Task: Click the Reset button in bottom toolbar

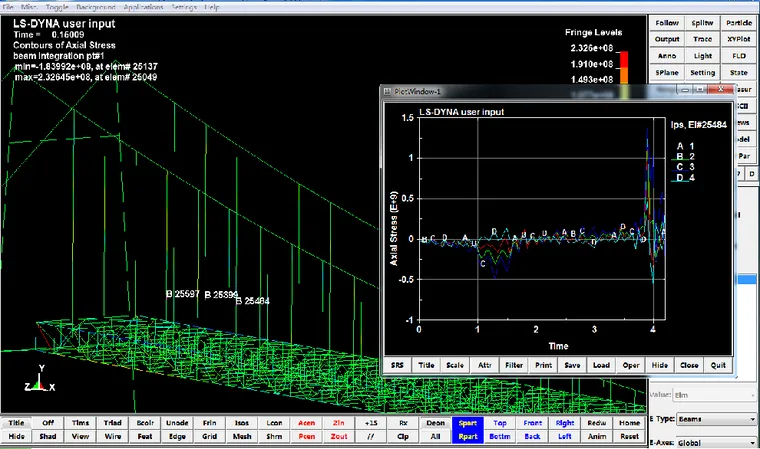Action: [x=629, y=436]
